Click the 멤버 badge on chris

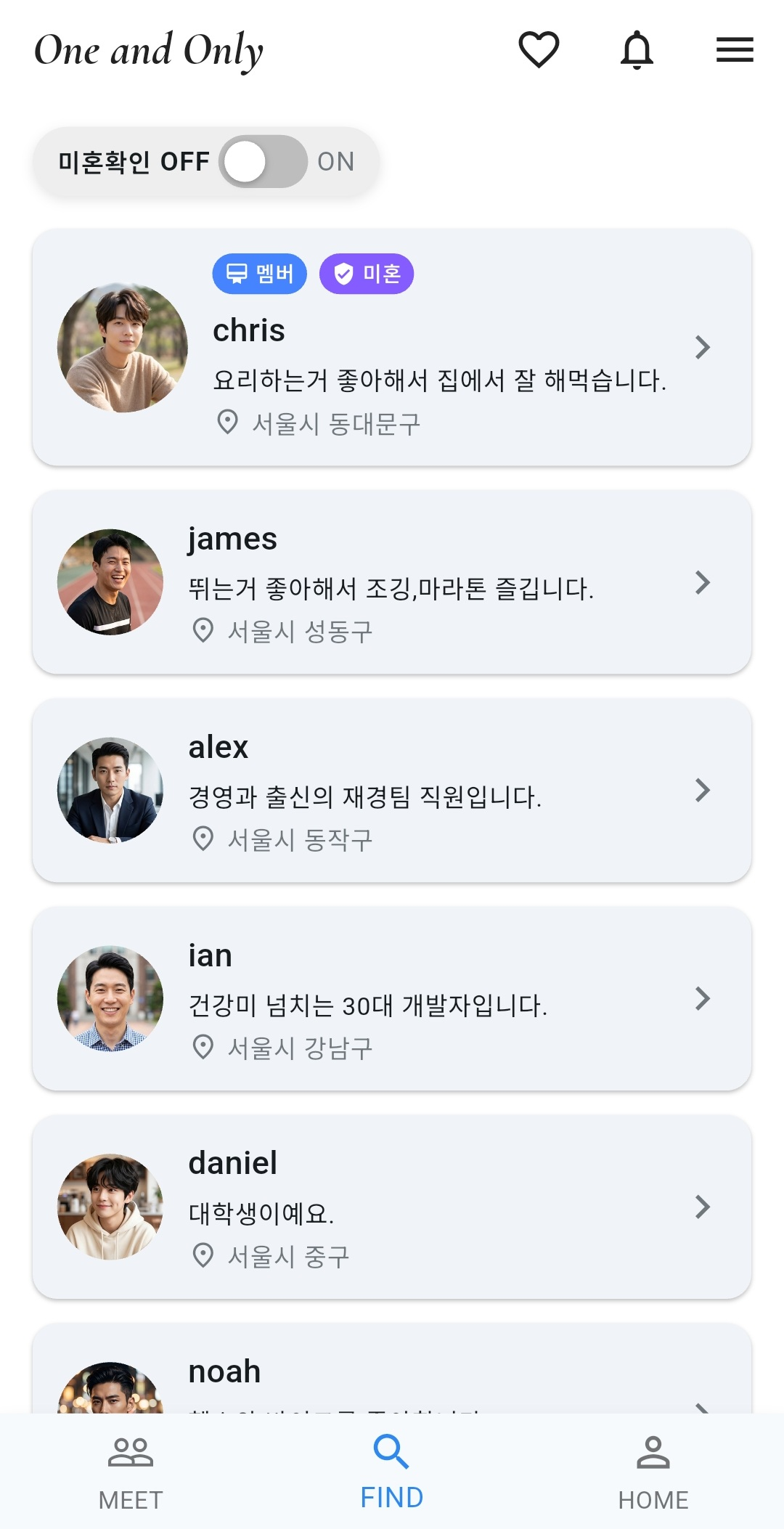click(259, 274)
